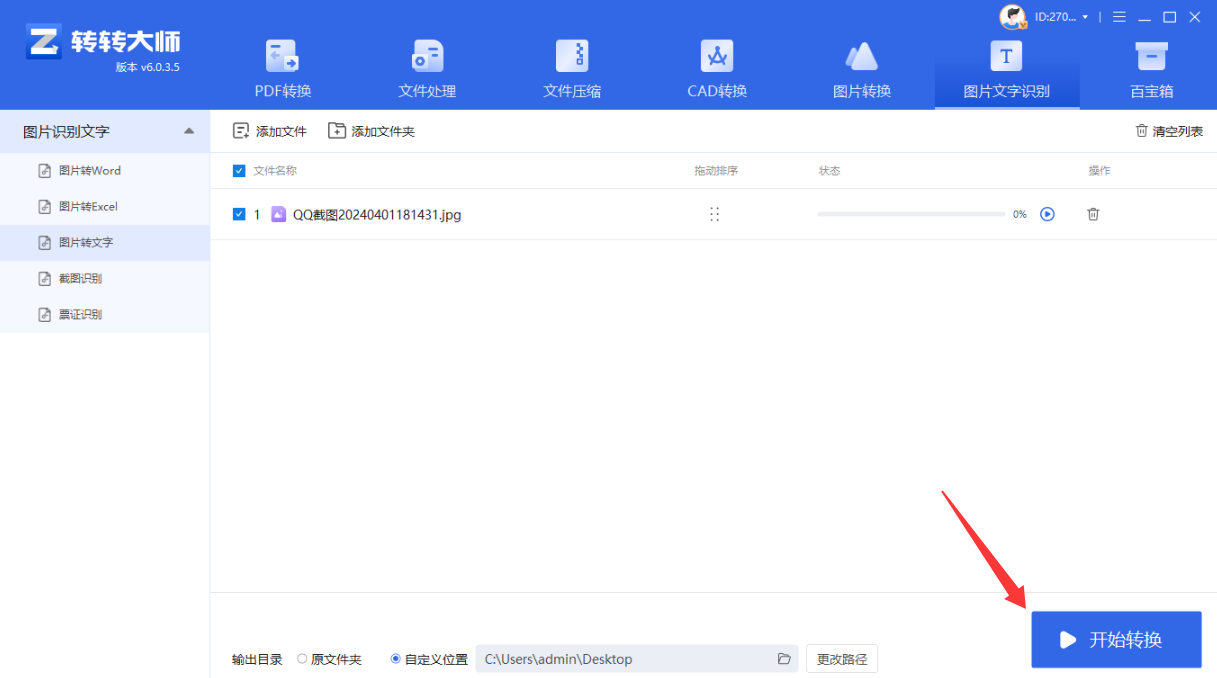Click drag-sort handle for QQ截图 row
This screenshot has width=1217, height=678.
click(x=714, y=214)
